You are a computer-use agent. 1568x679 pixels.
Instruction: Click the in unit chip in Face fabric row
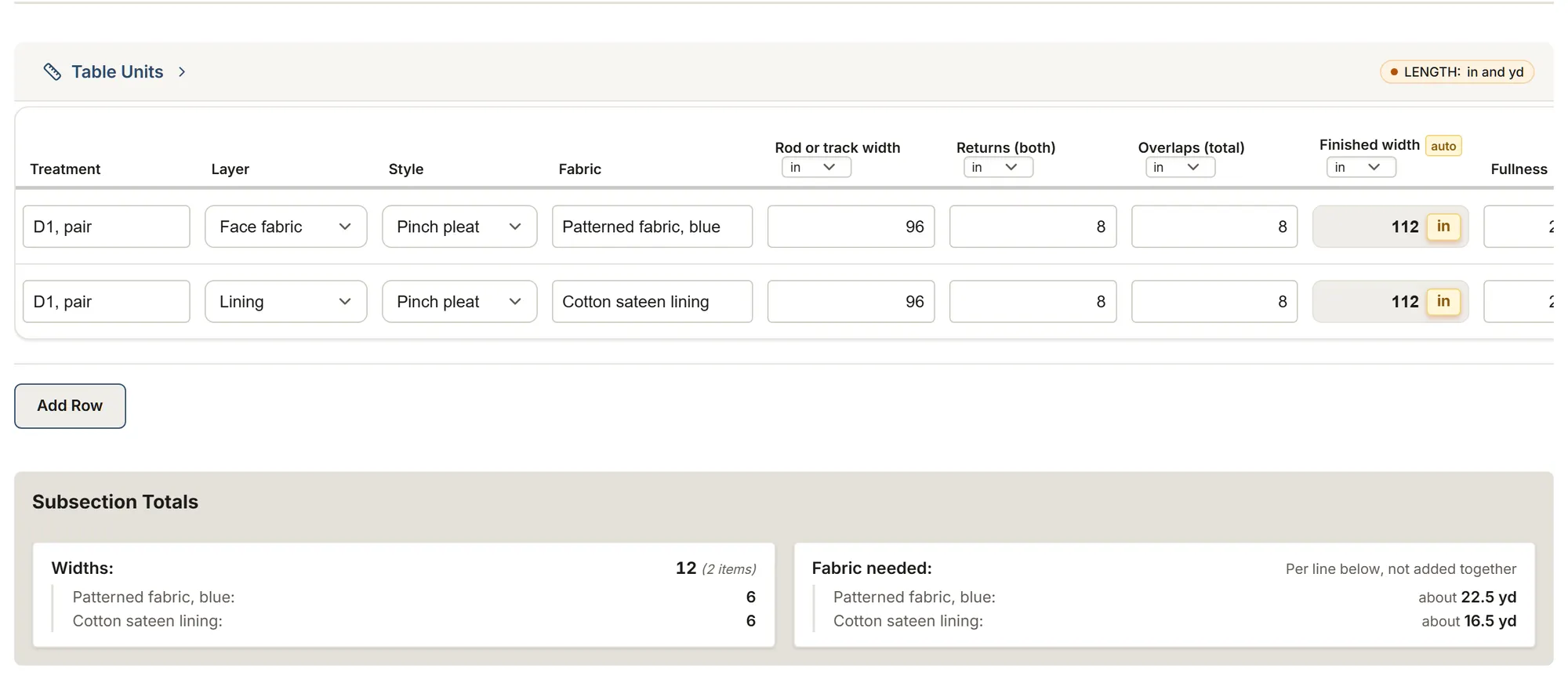[x=1443, y=227]
